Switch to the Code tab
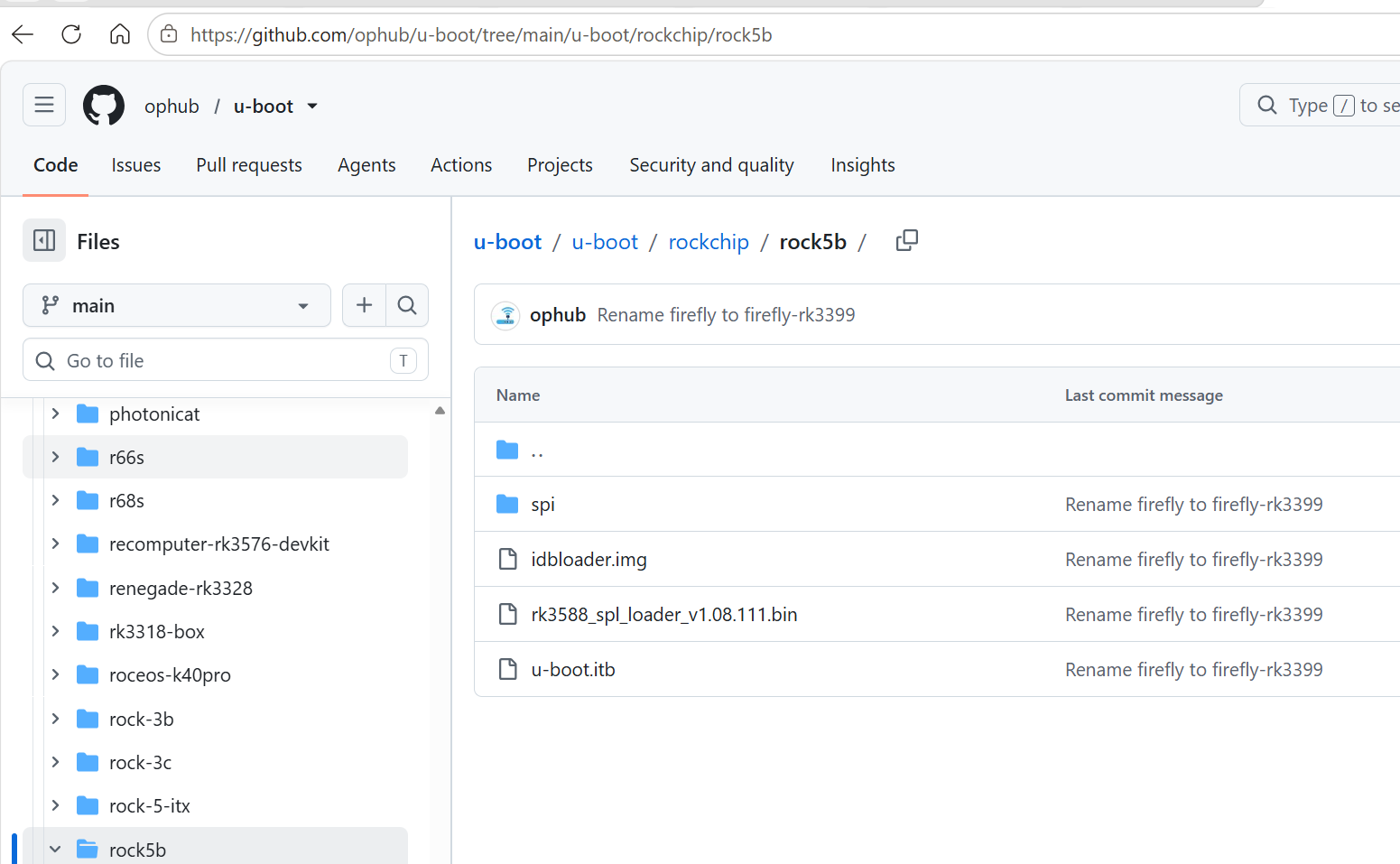This screenshot has width=1400, height=864. pyautogui.click(x=56, y=165)
